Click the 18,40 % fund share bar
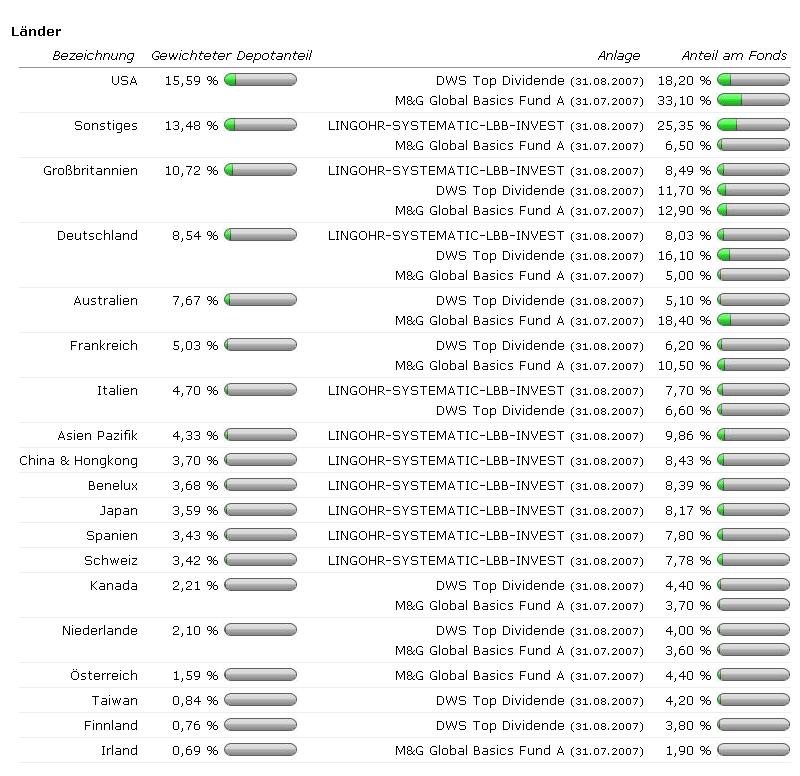Image resolution: width=800 pixels, height=776 pixels. (x=753, y=320)
